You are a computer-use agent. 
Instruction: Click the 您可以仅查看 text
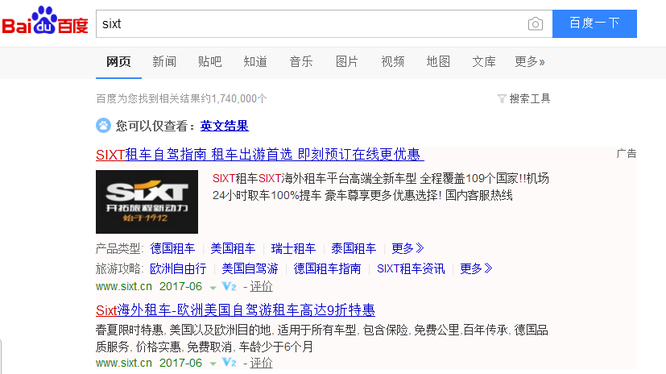click(x=155, y=126)
